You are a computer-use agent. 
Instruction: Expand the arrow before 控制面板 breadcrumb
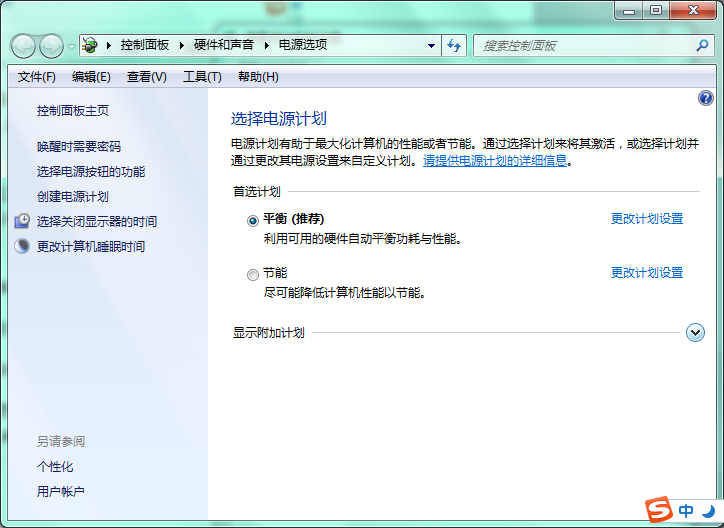click(x=109, y=45)
